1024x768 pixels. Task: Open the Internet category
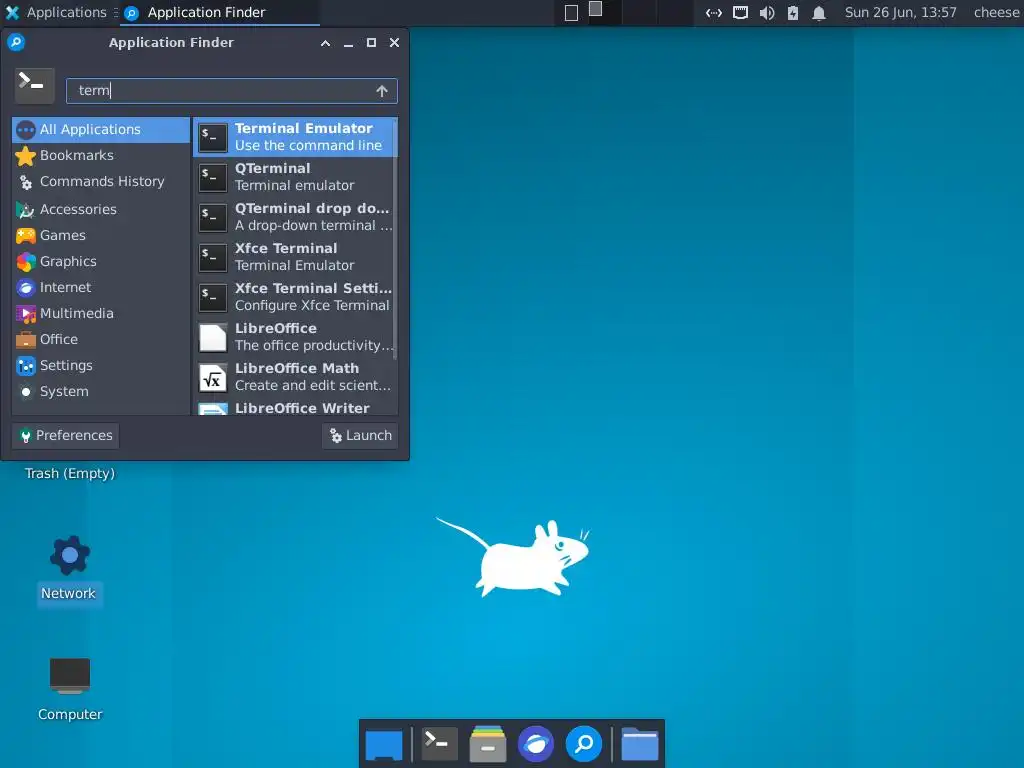tap(101, 287)
